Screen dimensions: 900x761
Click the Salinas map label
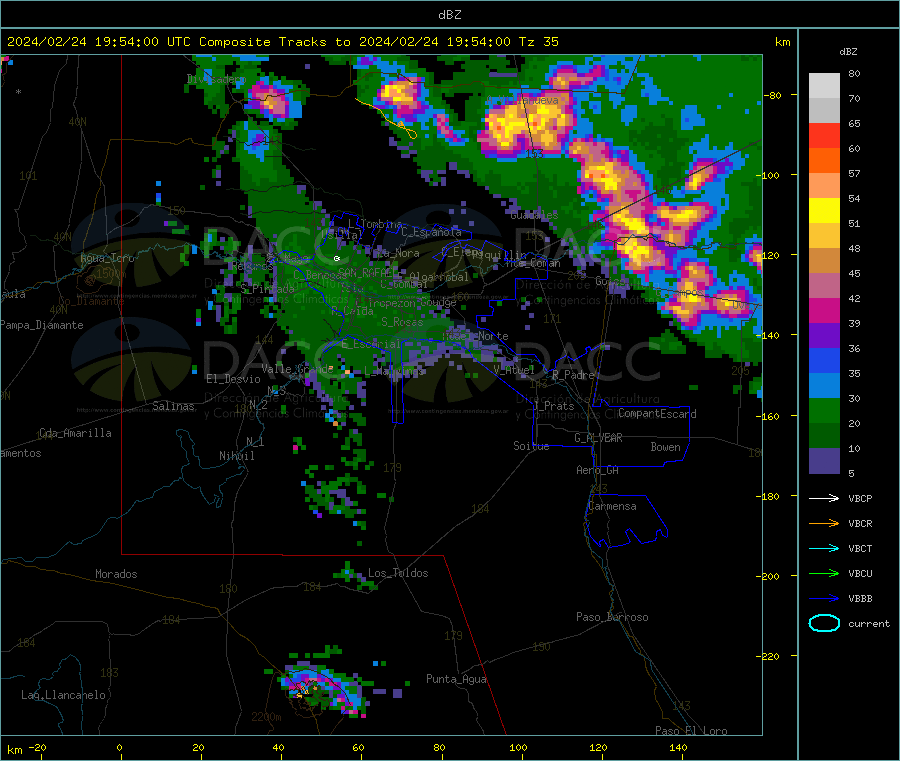coord(173,406)
